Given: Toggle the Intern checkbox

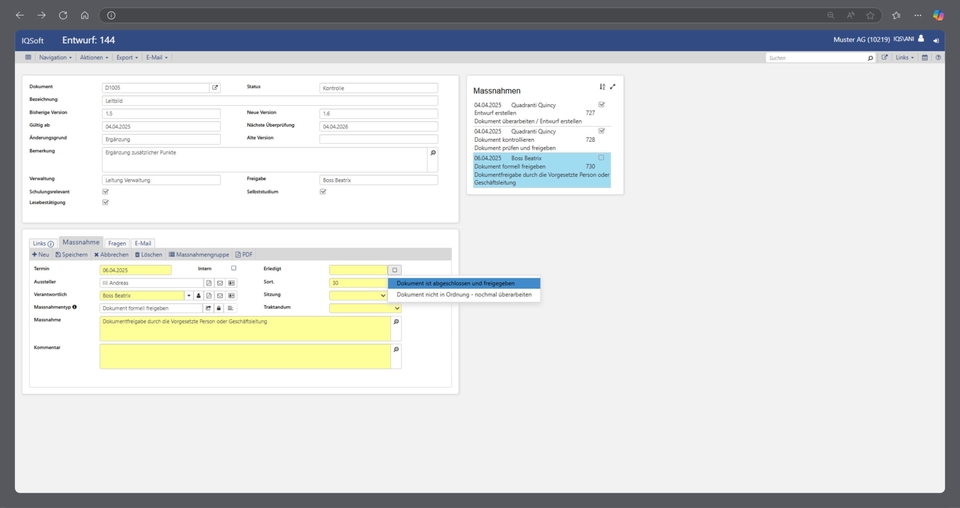Looking at the screenshot, I should pos(234,268).
